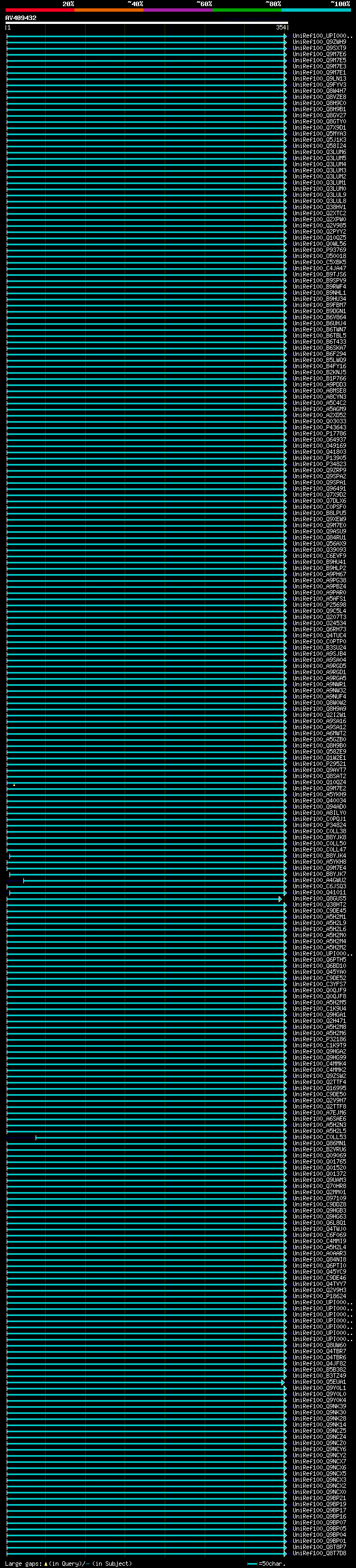Click the UniRef100_Q8GUS5 label

tap(319, 898)
